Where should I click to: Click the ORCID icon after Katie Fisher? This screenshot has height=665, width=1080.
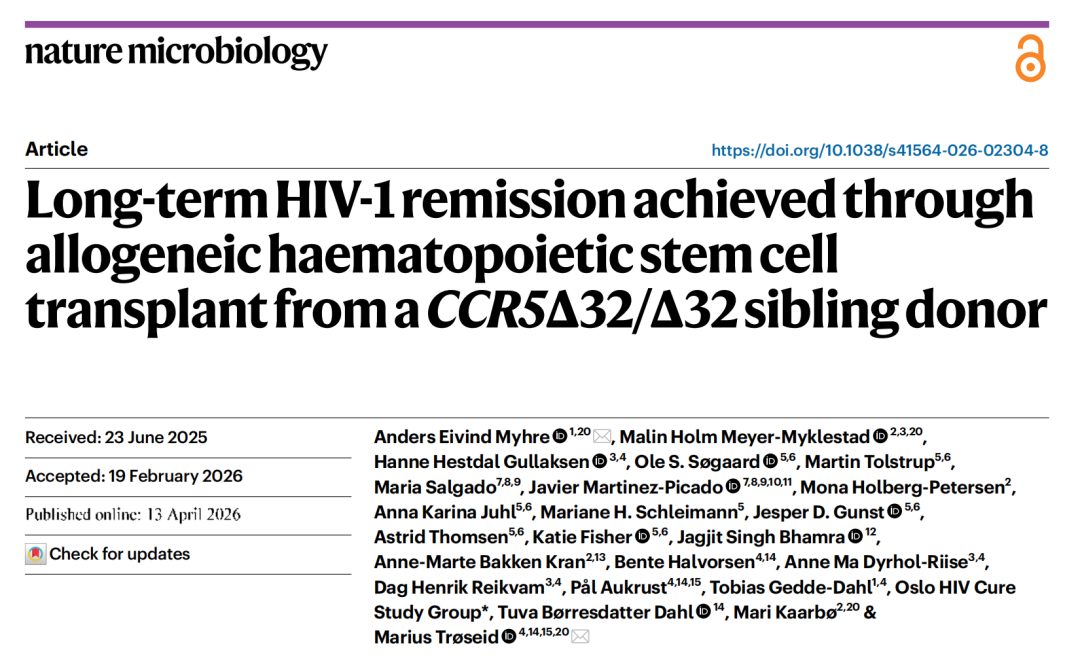642,537
